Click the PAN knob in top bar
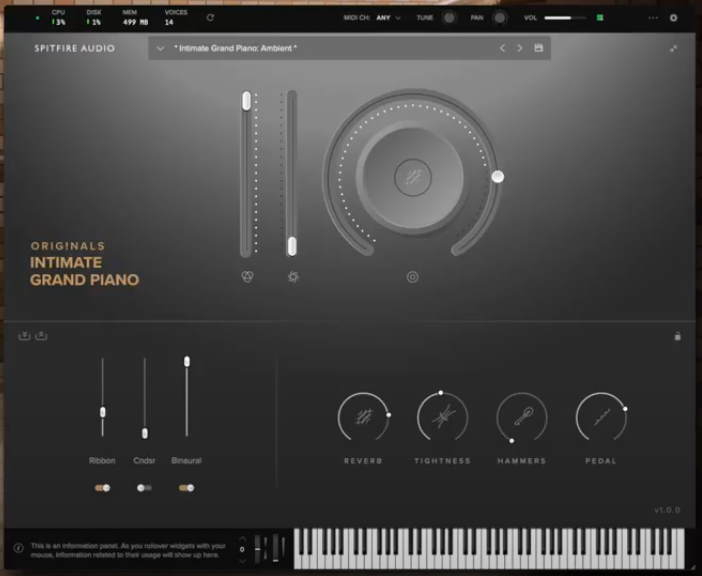The width and height of the screenshot is (702, 576). tap(500, 17)
